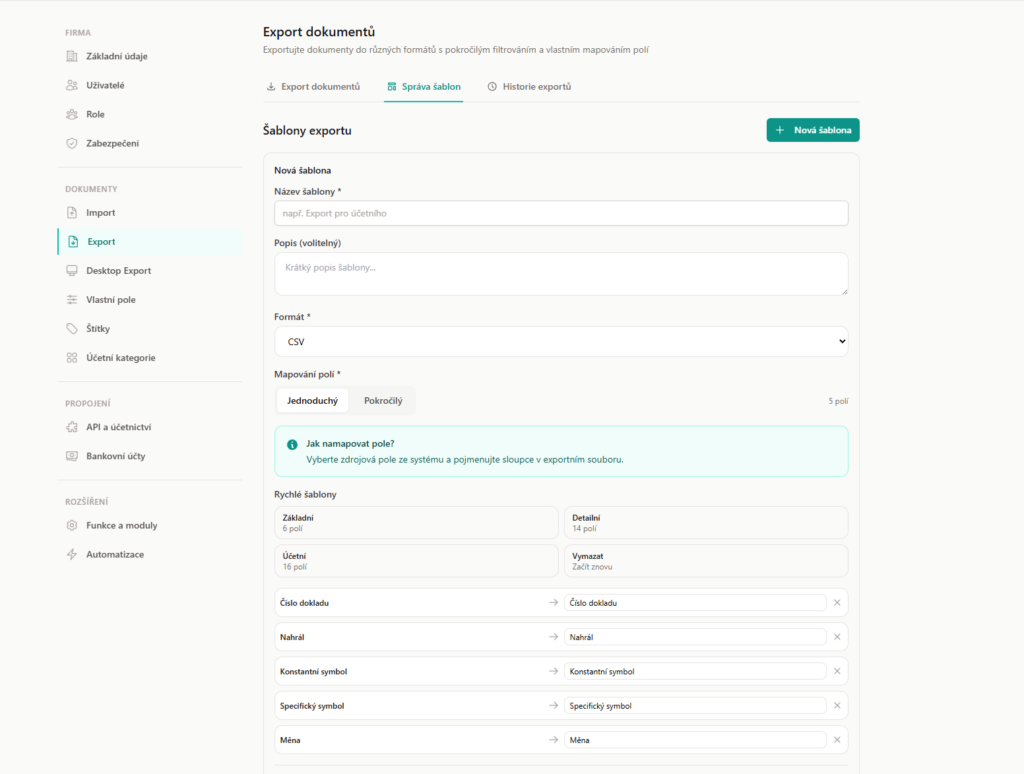Open the Formát dropdown showing CSV

pos(560,340)
